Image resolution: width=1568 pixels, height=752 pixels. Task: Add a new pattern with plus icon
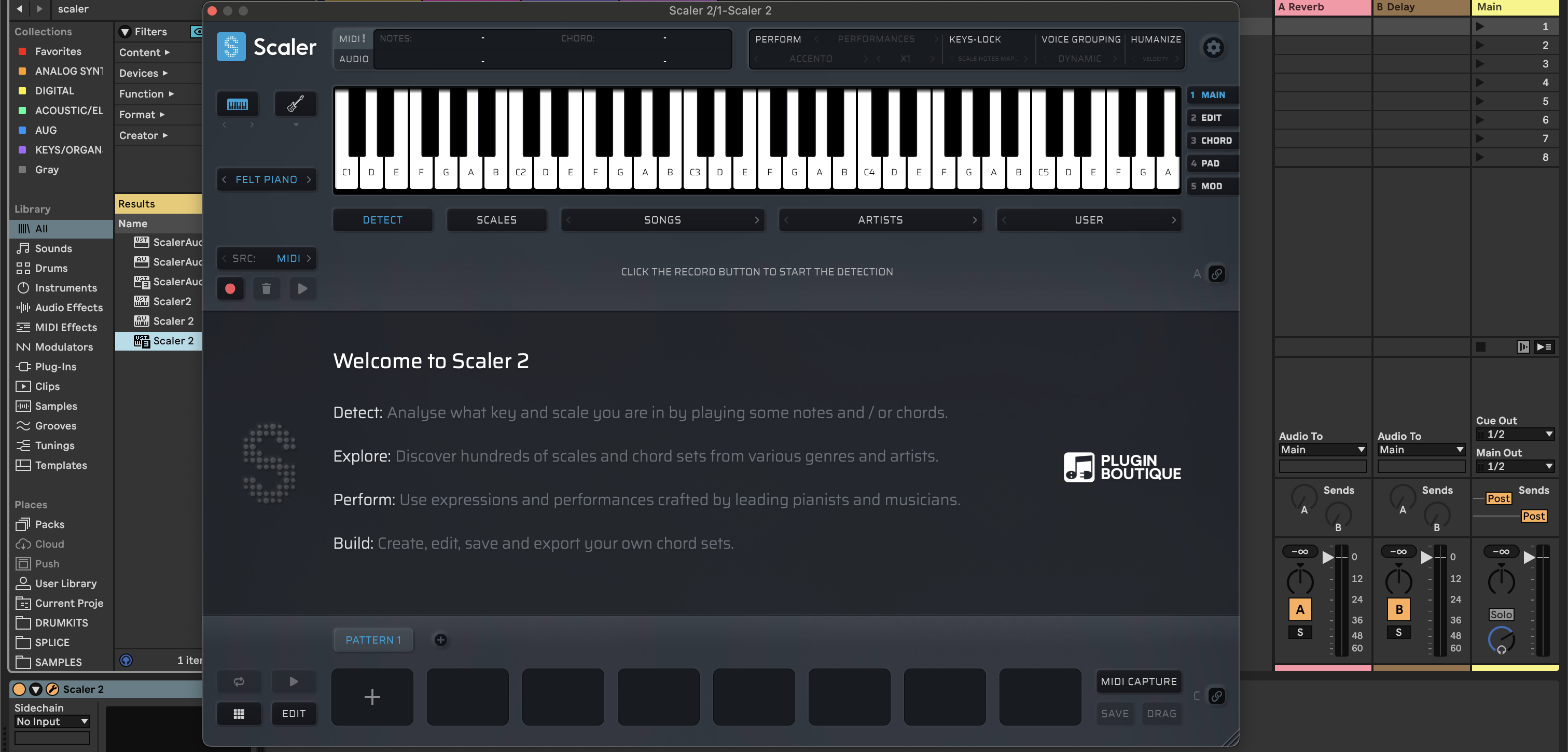pyautogui.click(x=441, y=640)
